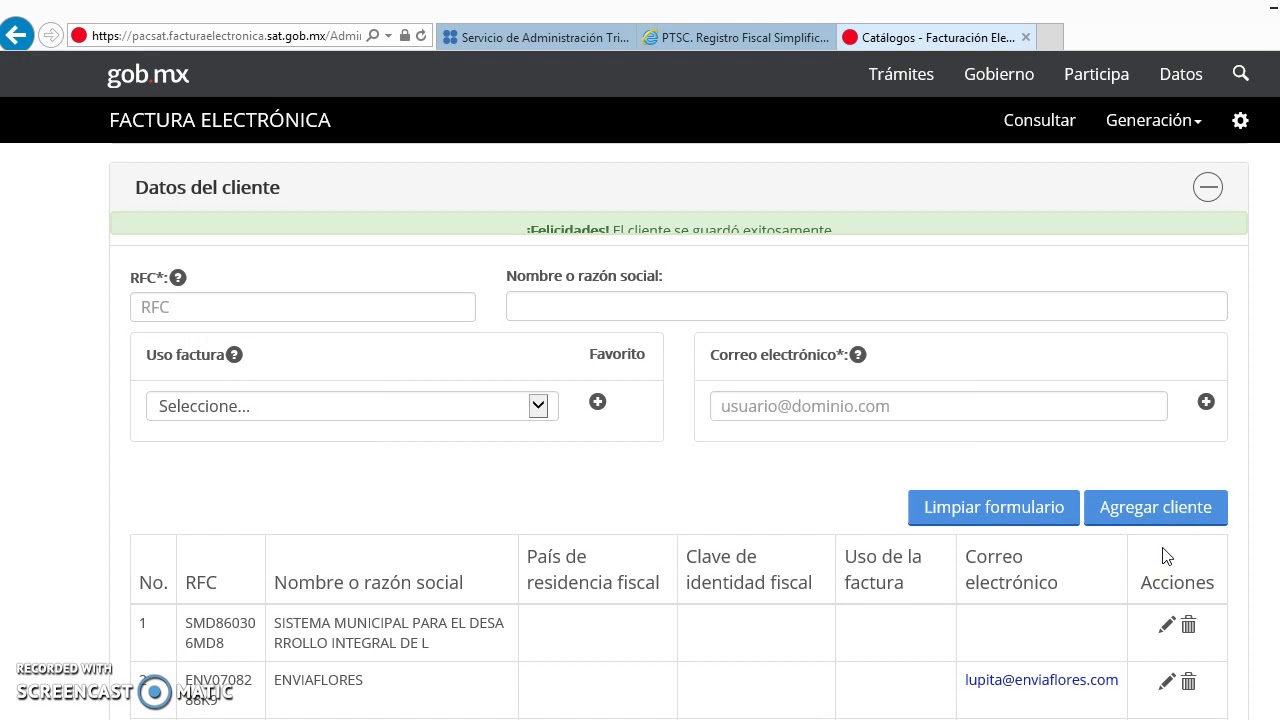Edit the ENVIAFLORES client row

pos(1166,682)
